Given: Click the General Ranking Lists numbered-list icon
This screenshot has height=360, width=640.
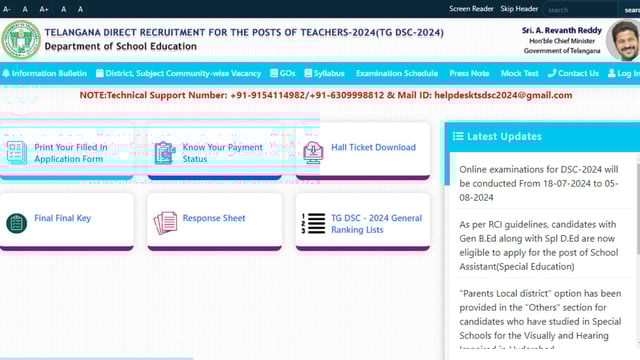Looking at the screenshot, I should [313, 223].
